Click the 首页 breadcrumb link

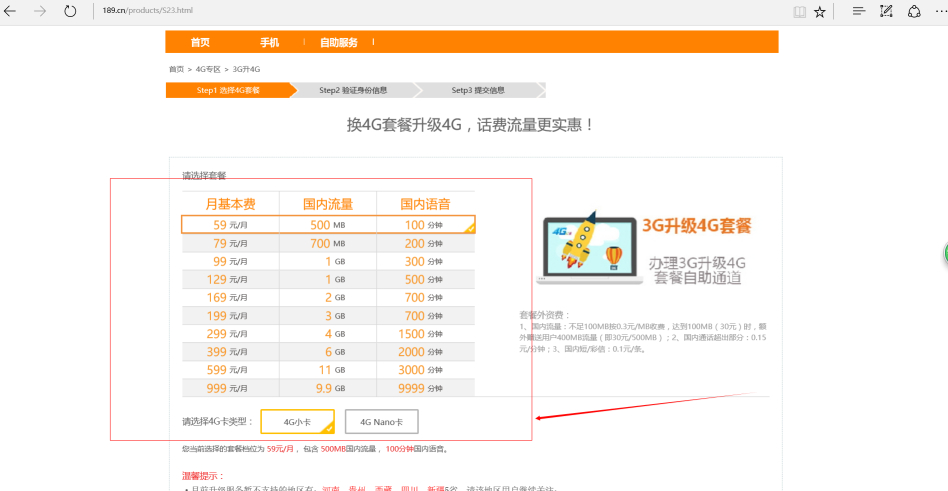tap(176, 69)
